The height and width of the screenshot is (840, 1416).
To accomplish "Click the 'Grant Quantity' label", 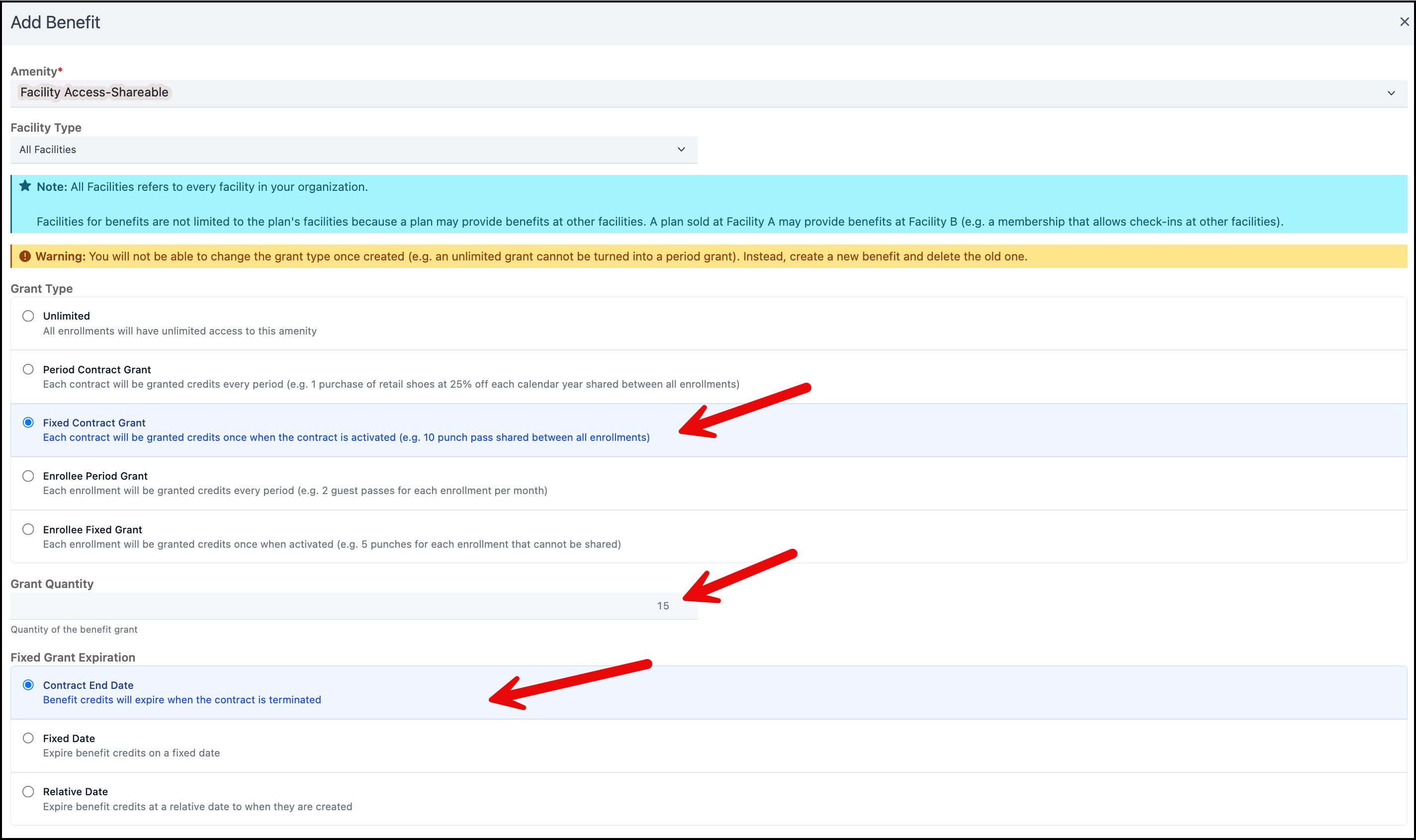I will [x=52, y=584].
